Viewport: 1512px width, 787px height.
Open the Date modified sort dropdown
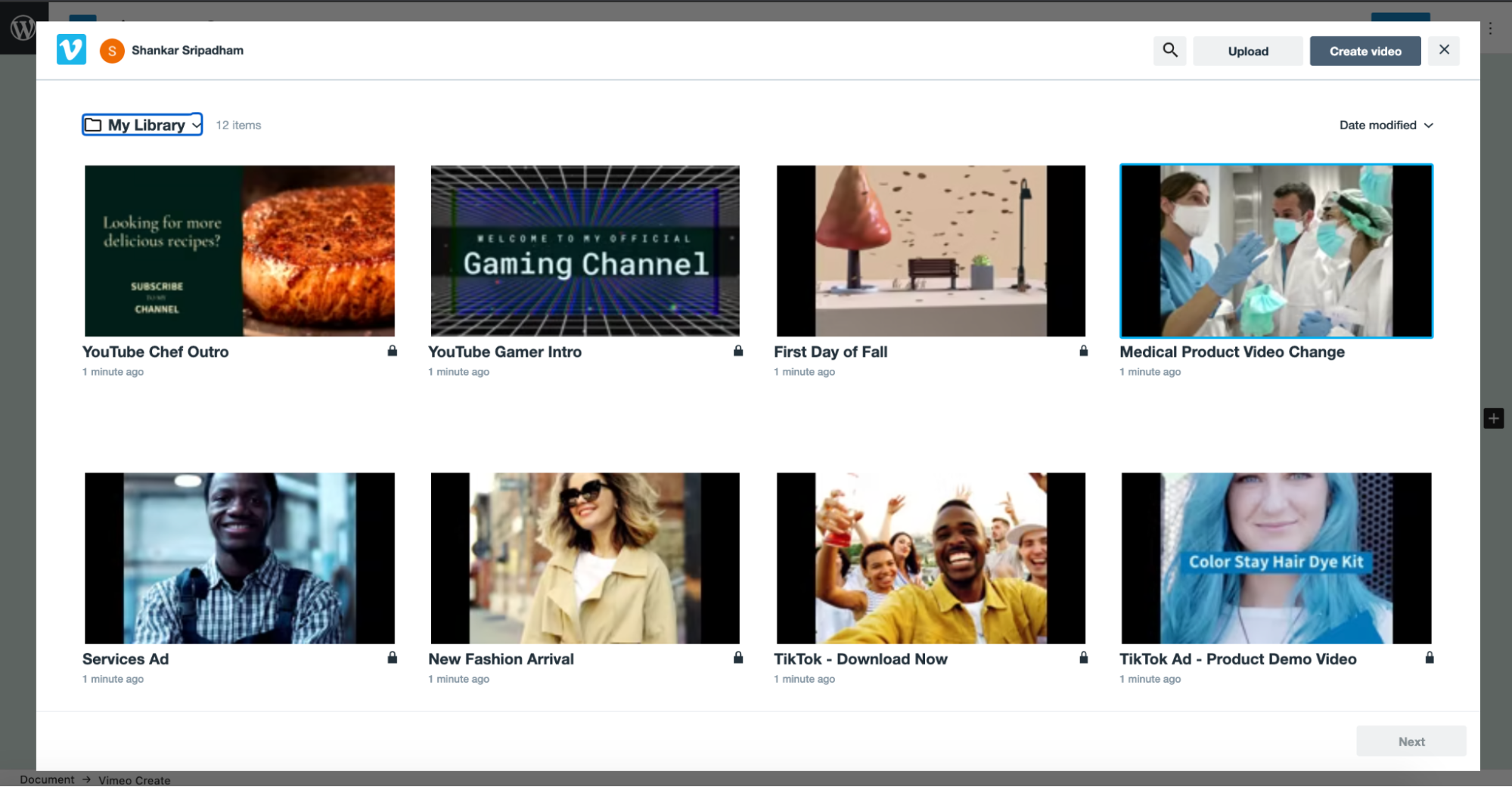(x=1386, y=125)
